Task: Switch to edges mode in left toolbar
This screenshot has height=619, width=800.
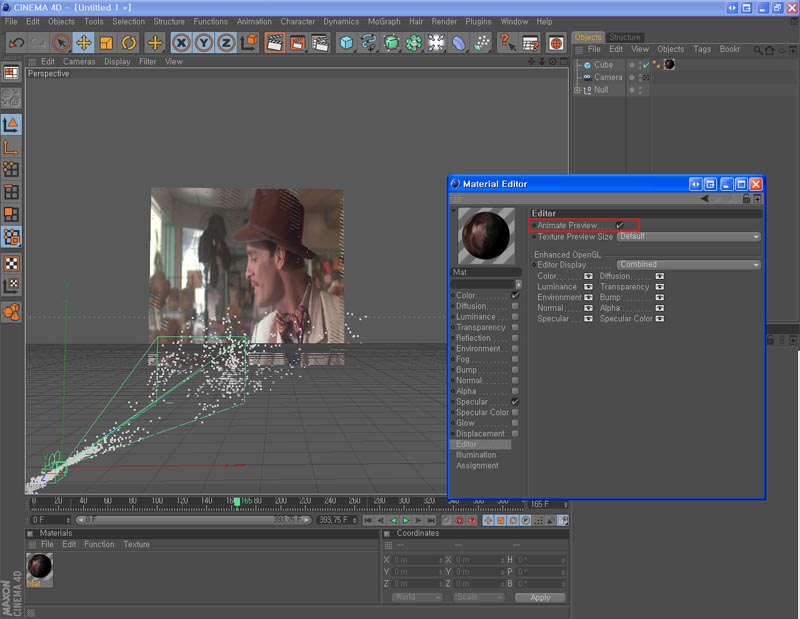Action: pos(11,192)
